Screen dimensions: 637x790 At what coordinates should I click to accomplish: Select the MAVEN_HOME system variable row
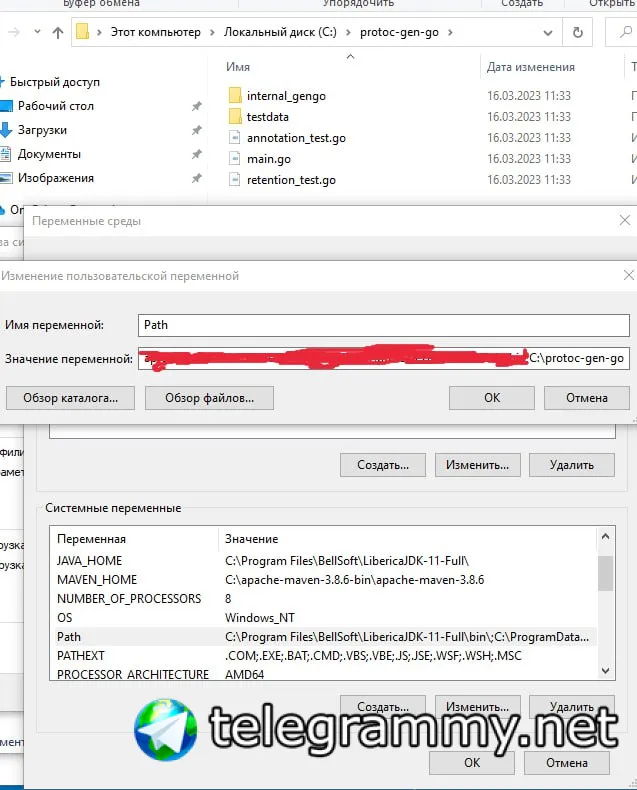click(x=323, y=580)
